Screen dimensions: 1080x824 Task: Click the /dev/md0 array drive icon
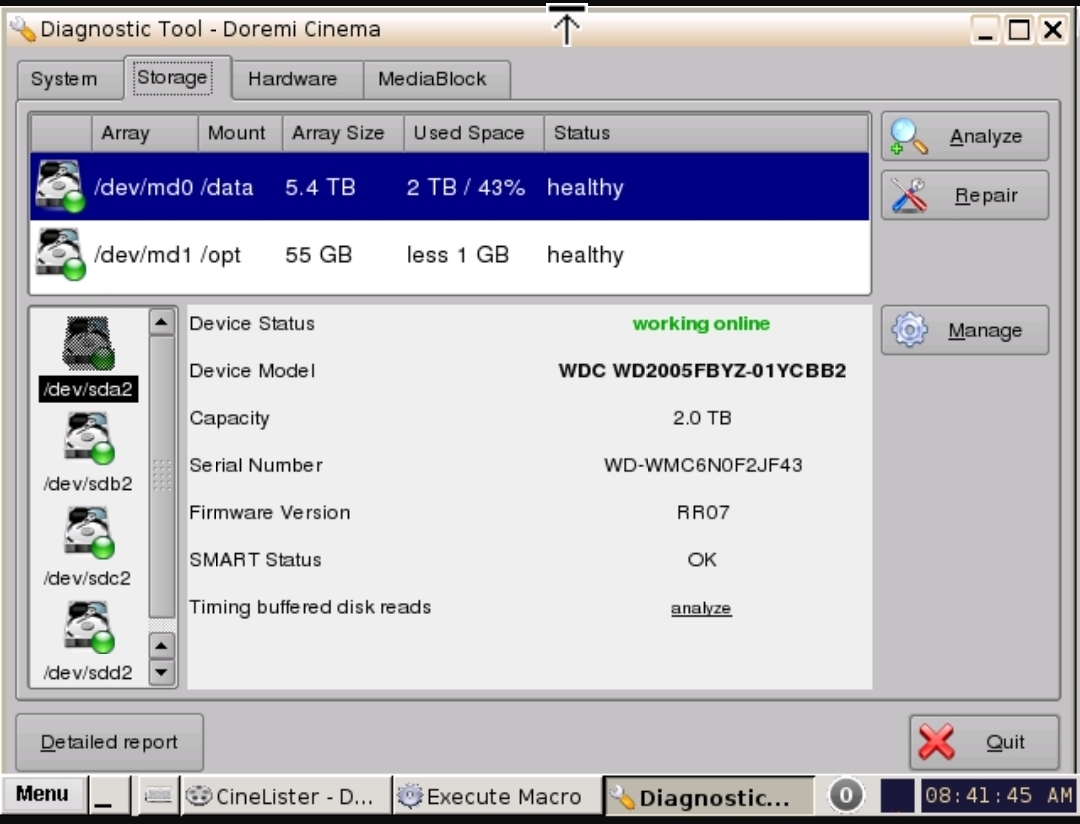59,187
